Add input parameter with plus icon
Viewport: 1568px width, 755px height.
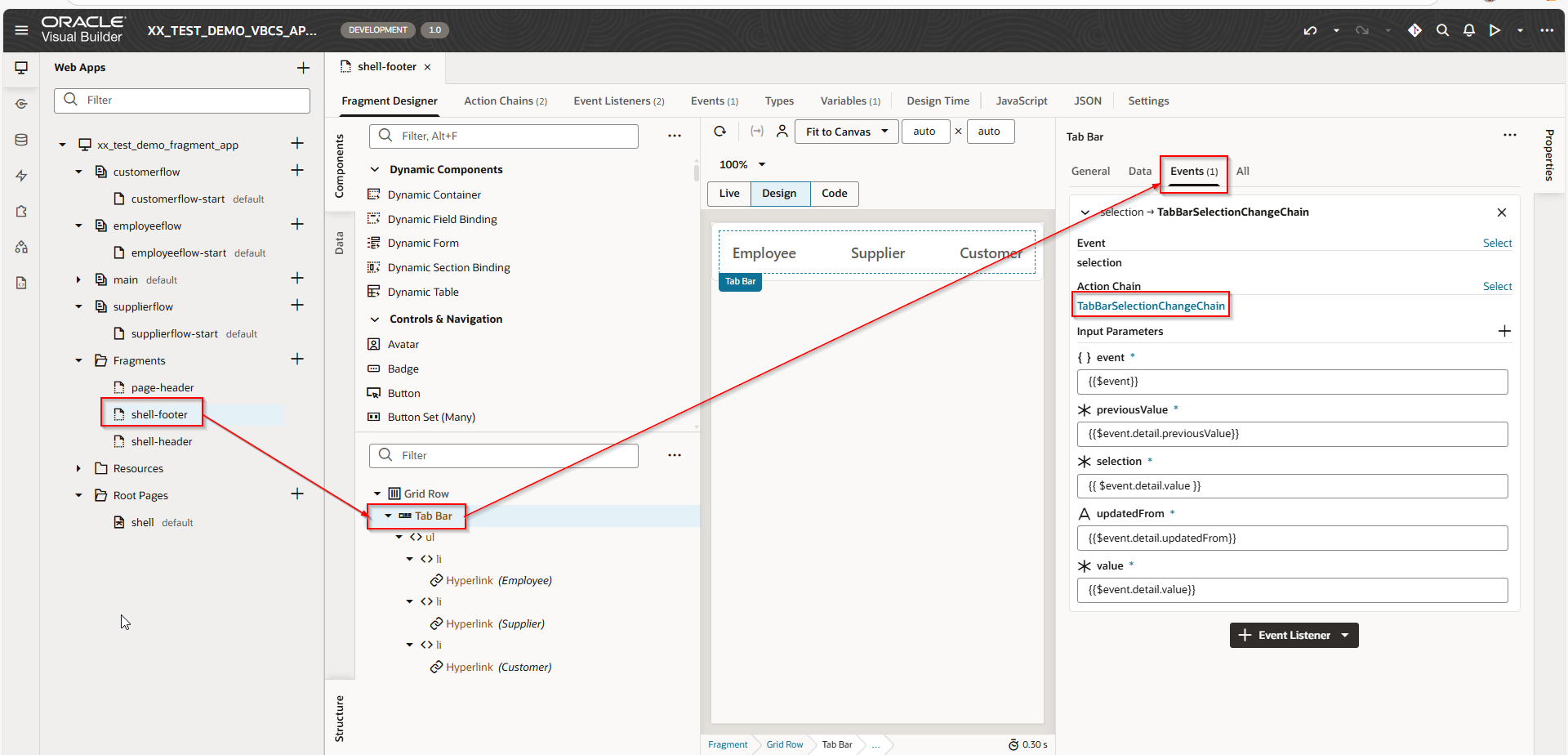[1504, 331]
